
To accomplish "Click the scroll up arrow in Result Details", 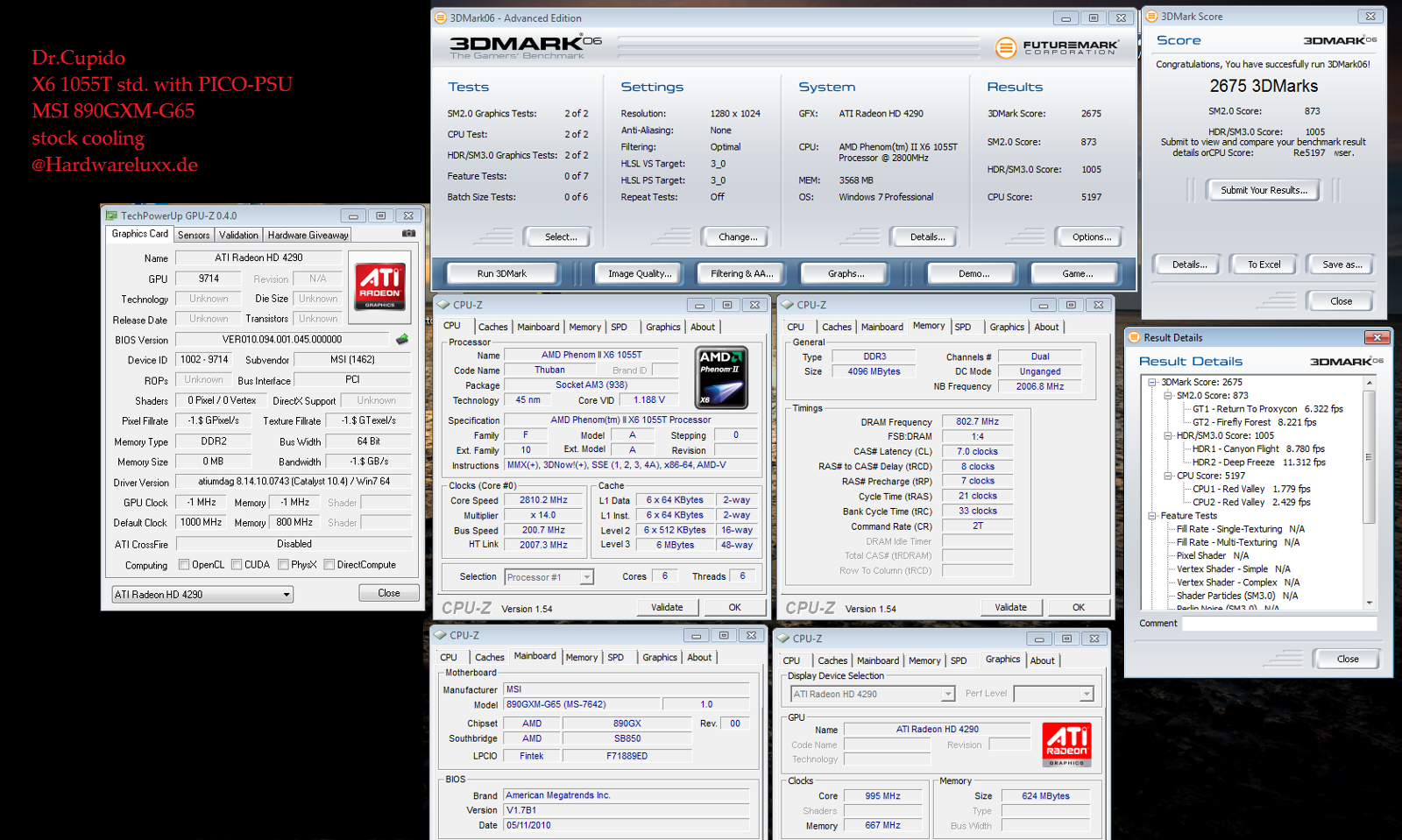I will tap(1369, 383).
